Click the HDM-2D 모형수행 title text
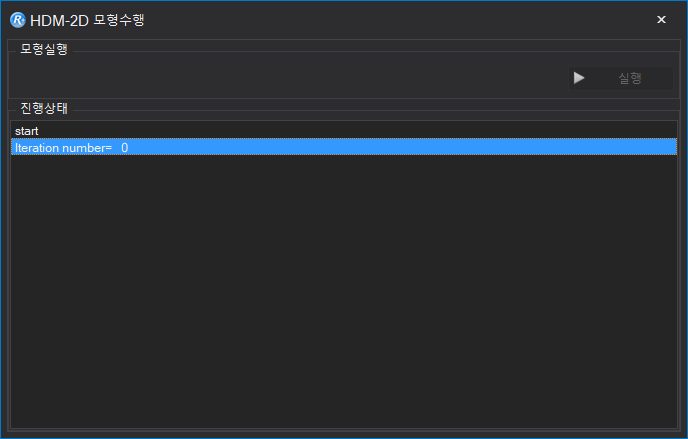The height and width of the screenshot is (439, 688). (x=87, y=20)
